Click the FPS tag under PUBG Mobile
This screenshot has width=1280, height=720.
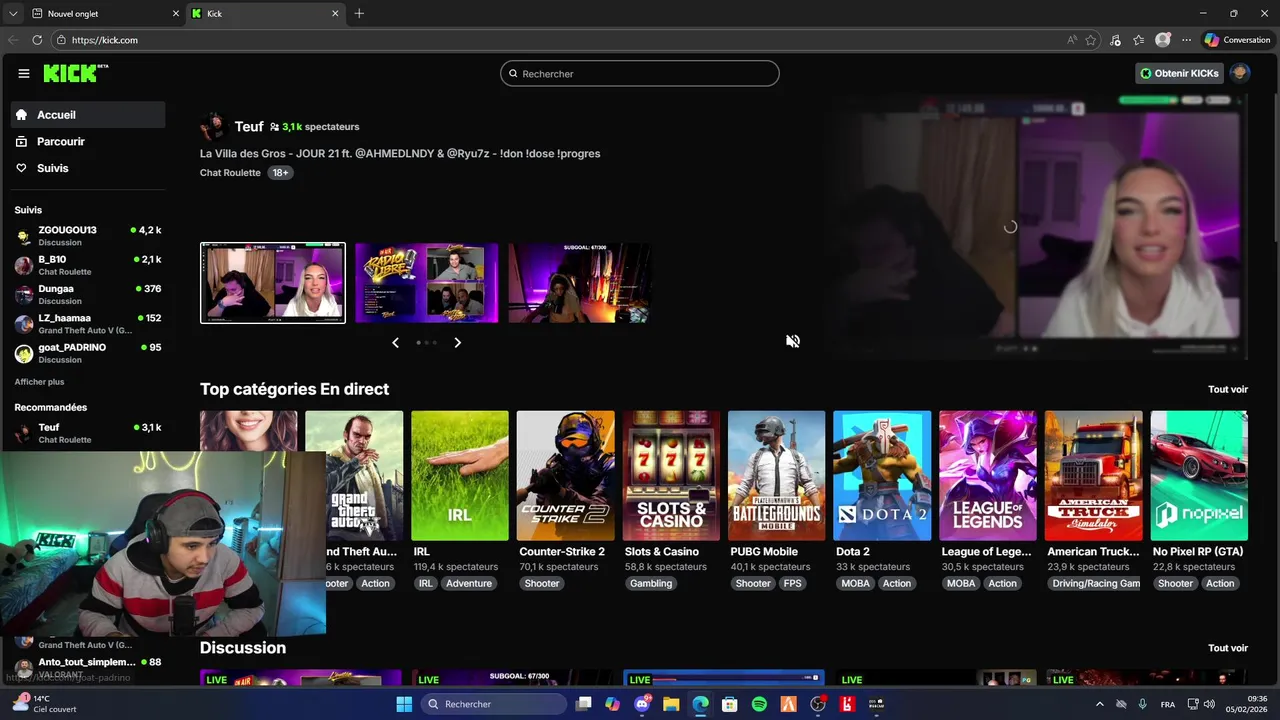click(792, 584)
